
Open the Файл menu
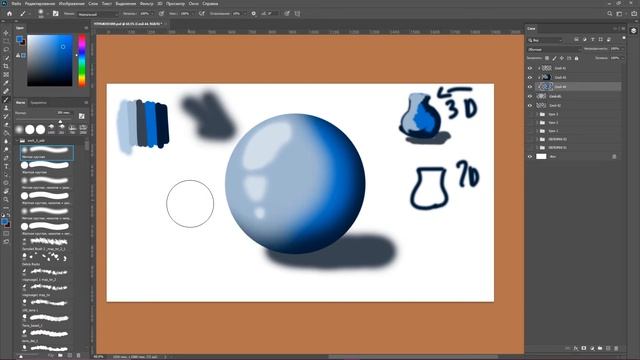click(16, 4)
